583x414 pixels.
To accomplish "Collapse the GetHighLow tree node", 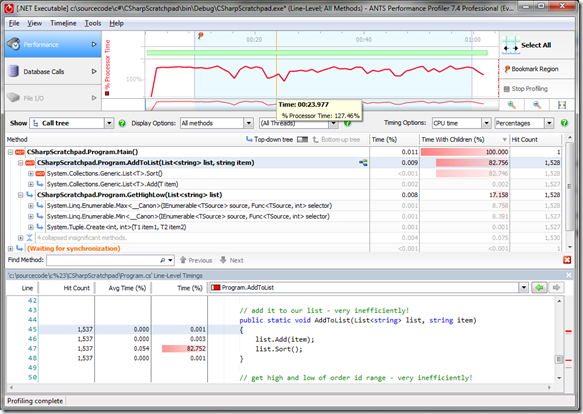I will 21,195.
